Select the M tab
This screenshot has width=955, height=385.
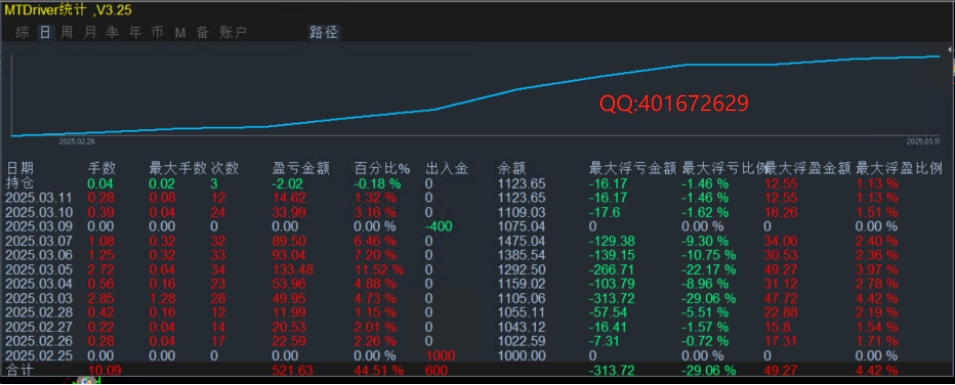point(180,33)
